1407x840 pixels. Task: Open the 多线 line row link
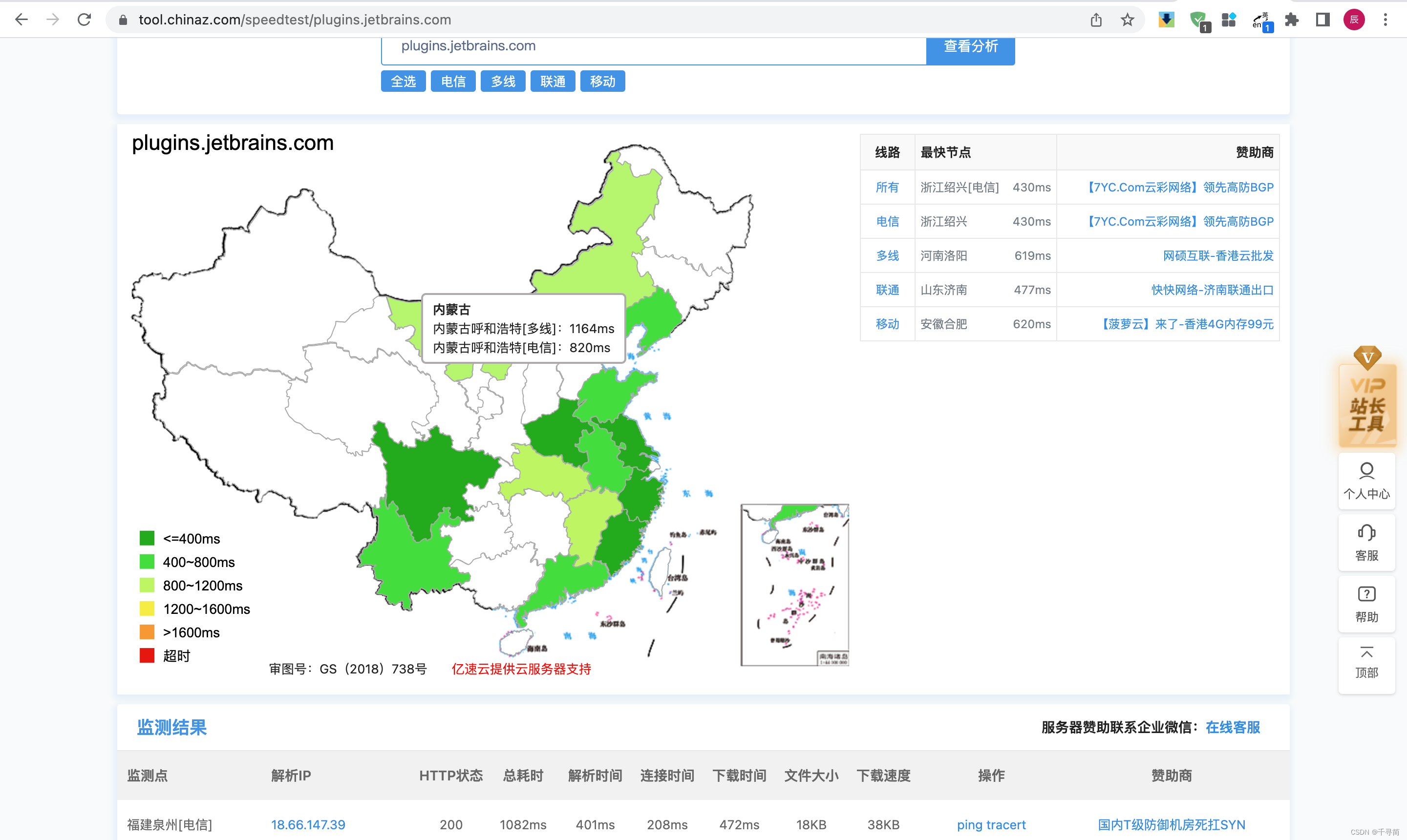pyautogui.click(x=887, y=256)
